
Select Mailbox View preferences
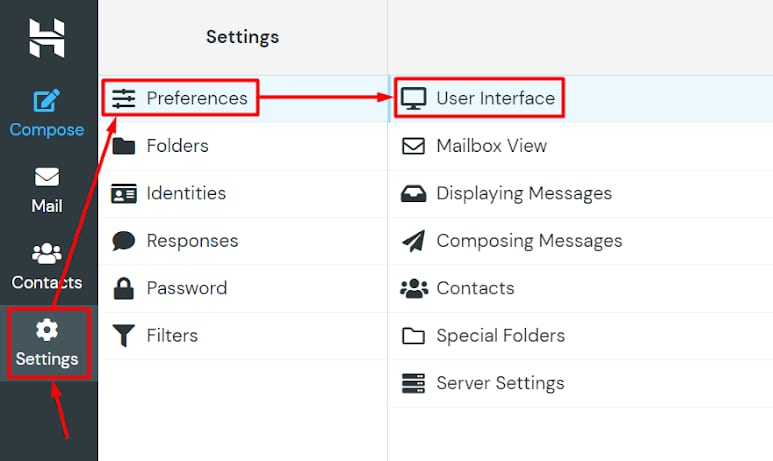pyautogui.click(x=491, y=146)
